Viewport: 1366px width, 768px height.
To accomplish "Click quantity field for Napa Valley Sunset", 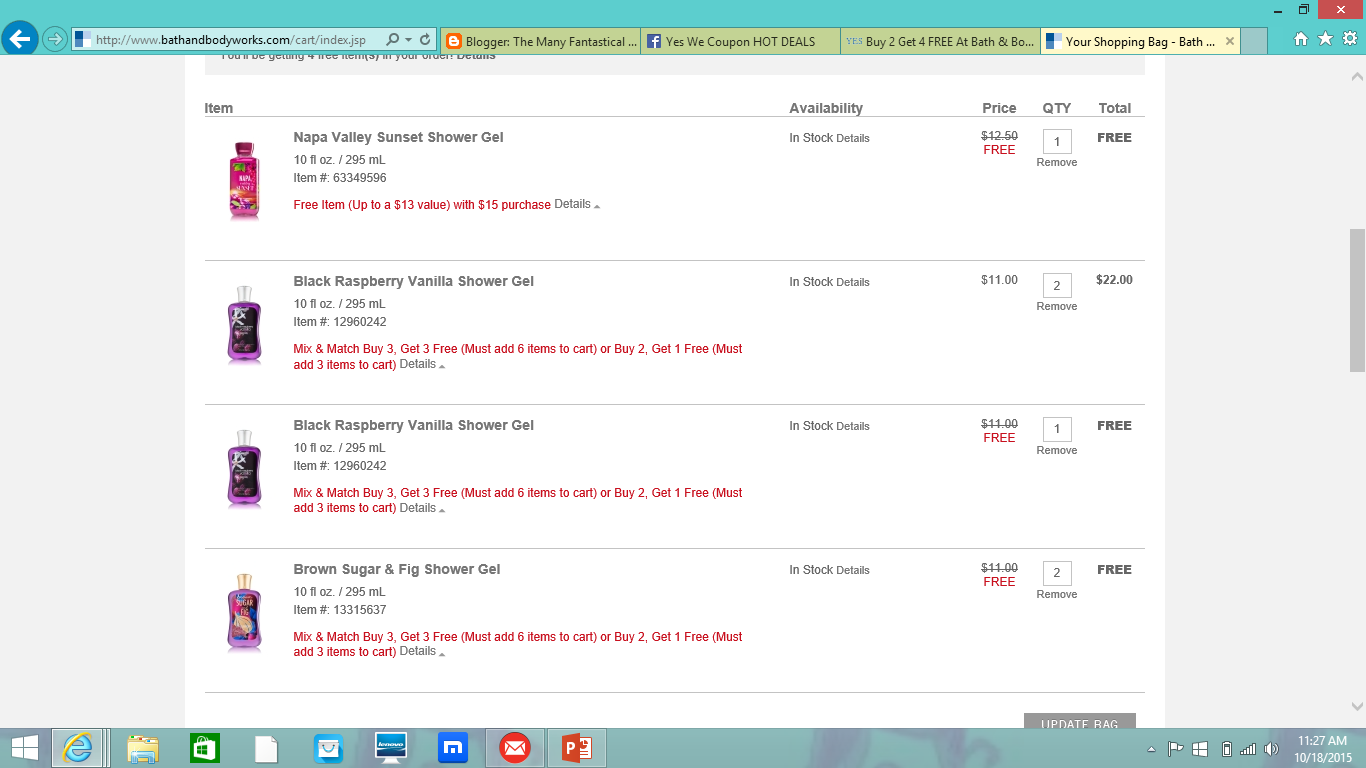I will point(1057,141).
